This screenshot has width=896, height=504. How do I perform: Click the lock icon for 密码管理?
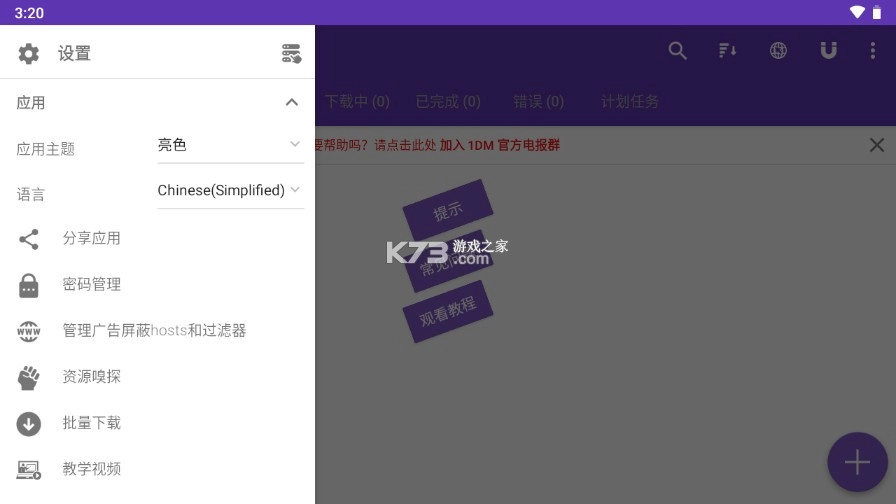point(29,285)
